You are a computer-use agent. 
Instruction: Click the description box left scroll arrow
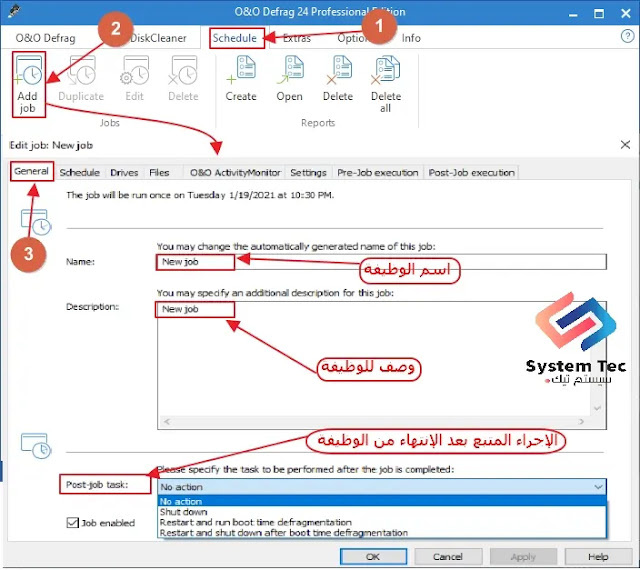[167, 422]
